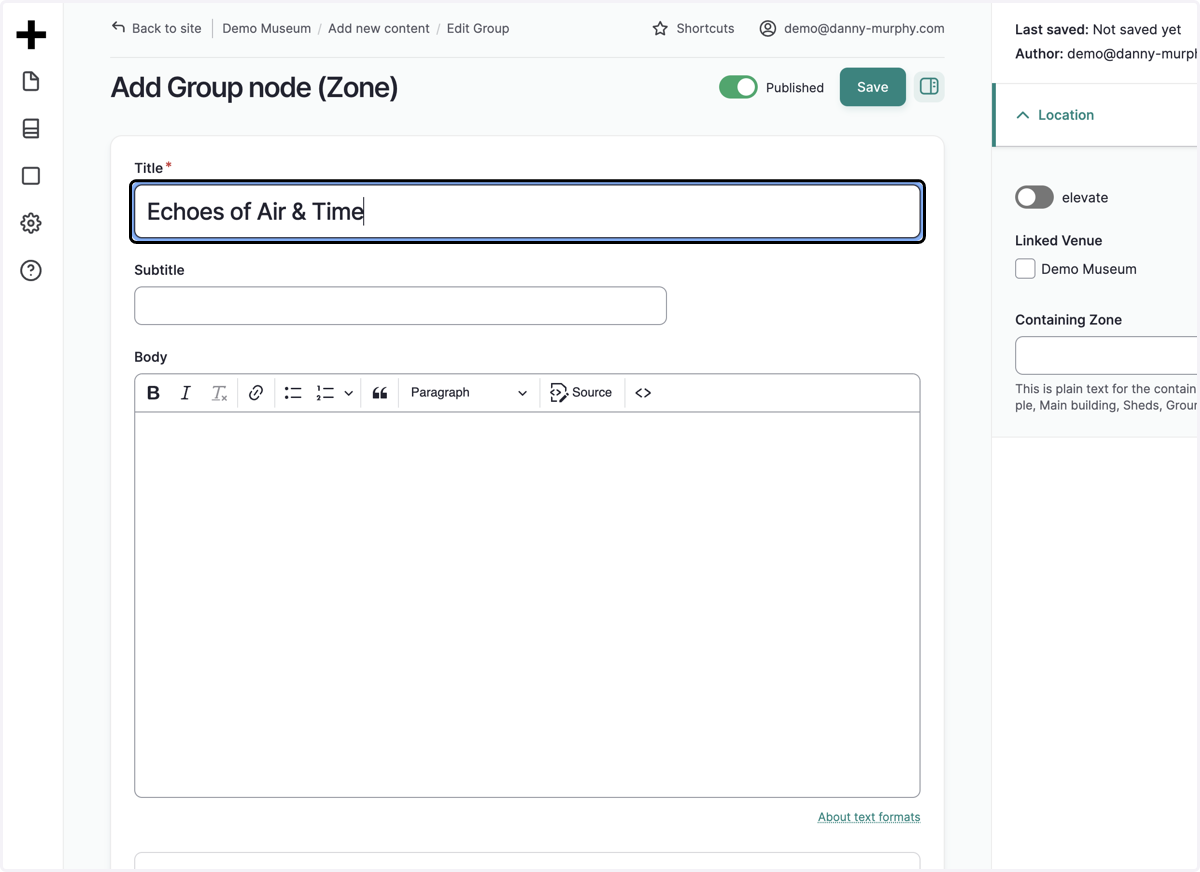Click the Save button
1200x872 pixels.
click(x=872, y=87)
